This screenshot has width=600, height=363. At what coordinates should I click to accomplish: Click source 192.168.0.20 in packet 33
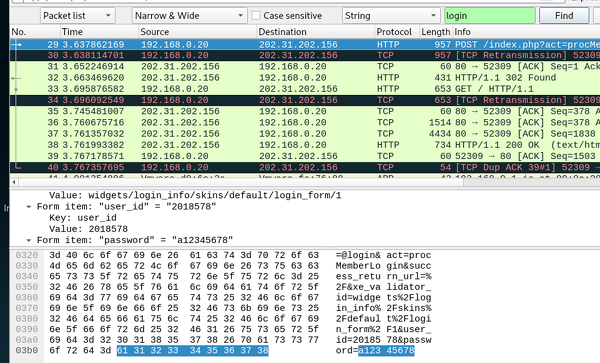175,89
